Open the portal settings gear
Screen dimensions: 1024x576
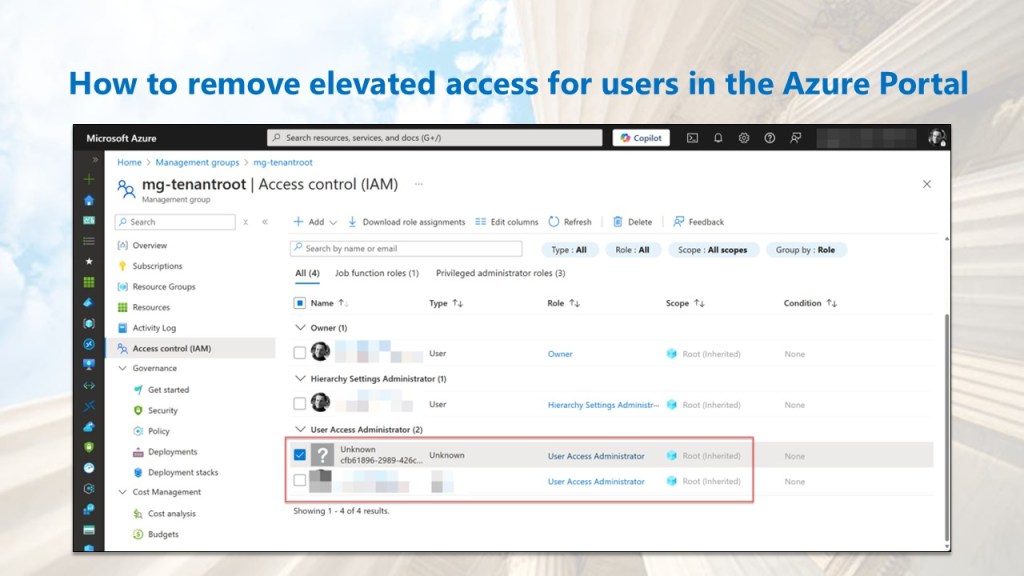pyautogui.click(x=744, y=138)
